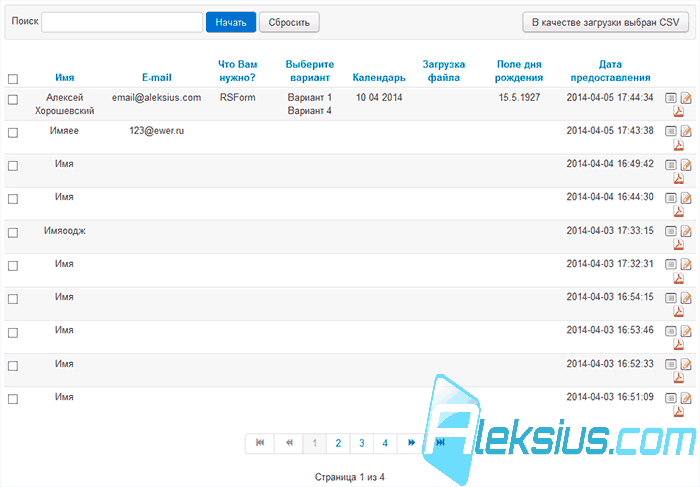The image size is (700, 487).
Task: Click the email@aleksius.com cell
Action: click(x=157, y=97)
